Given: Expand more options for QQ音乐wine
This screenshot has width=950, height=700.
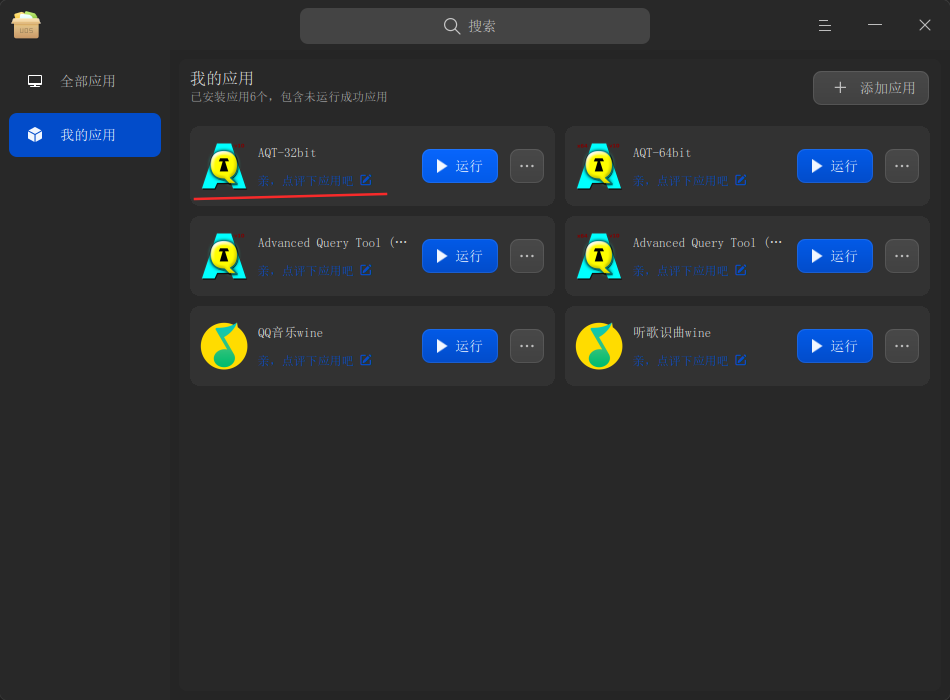Looking at the screenshot, I should (526, 346).
